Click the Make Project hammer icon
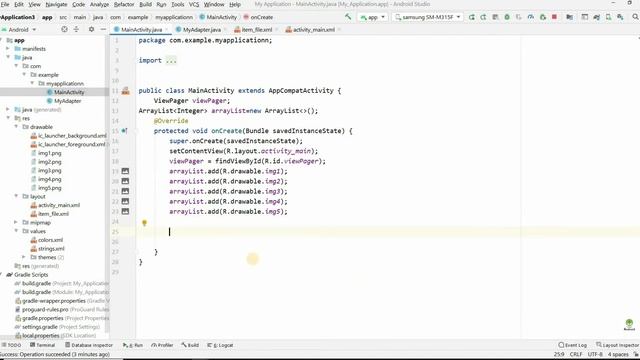The width and height of the screenshot is (640, 360). (x=348, y=17)
